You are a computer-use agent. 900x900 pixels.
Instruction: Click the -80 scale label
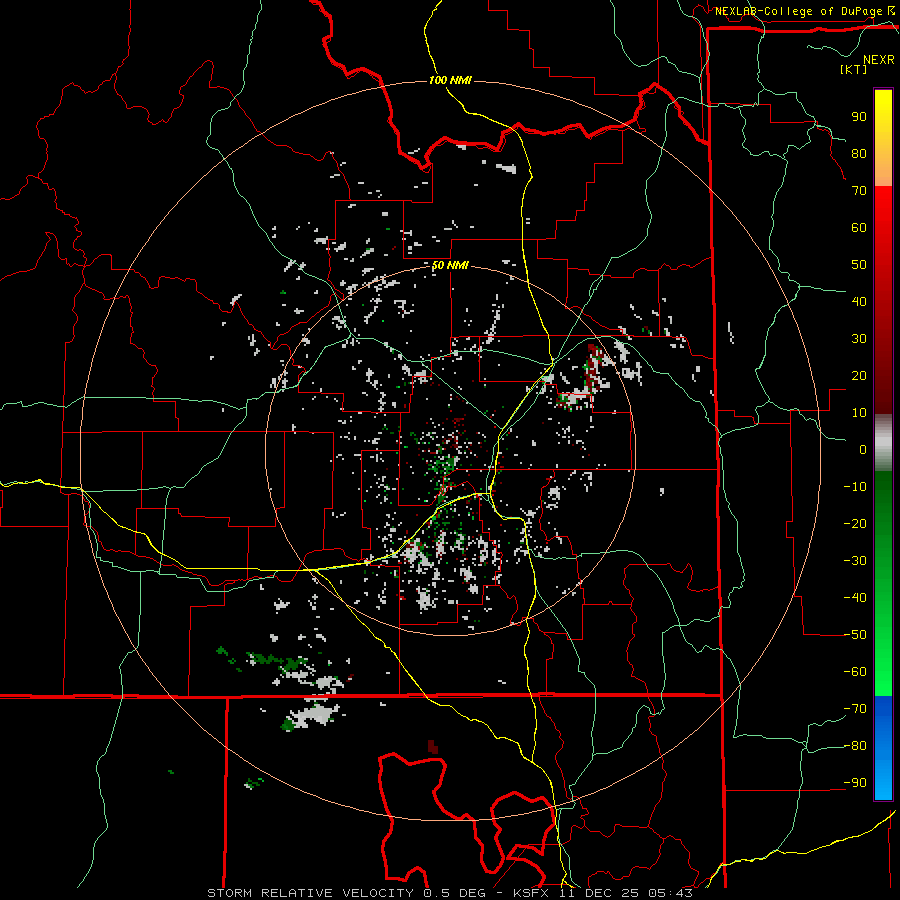click(x=855, y=746)
